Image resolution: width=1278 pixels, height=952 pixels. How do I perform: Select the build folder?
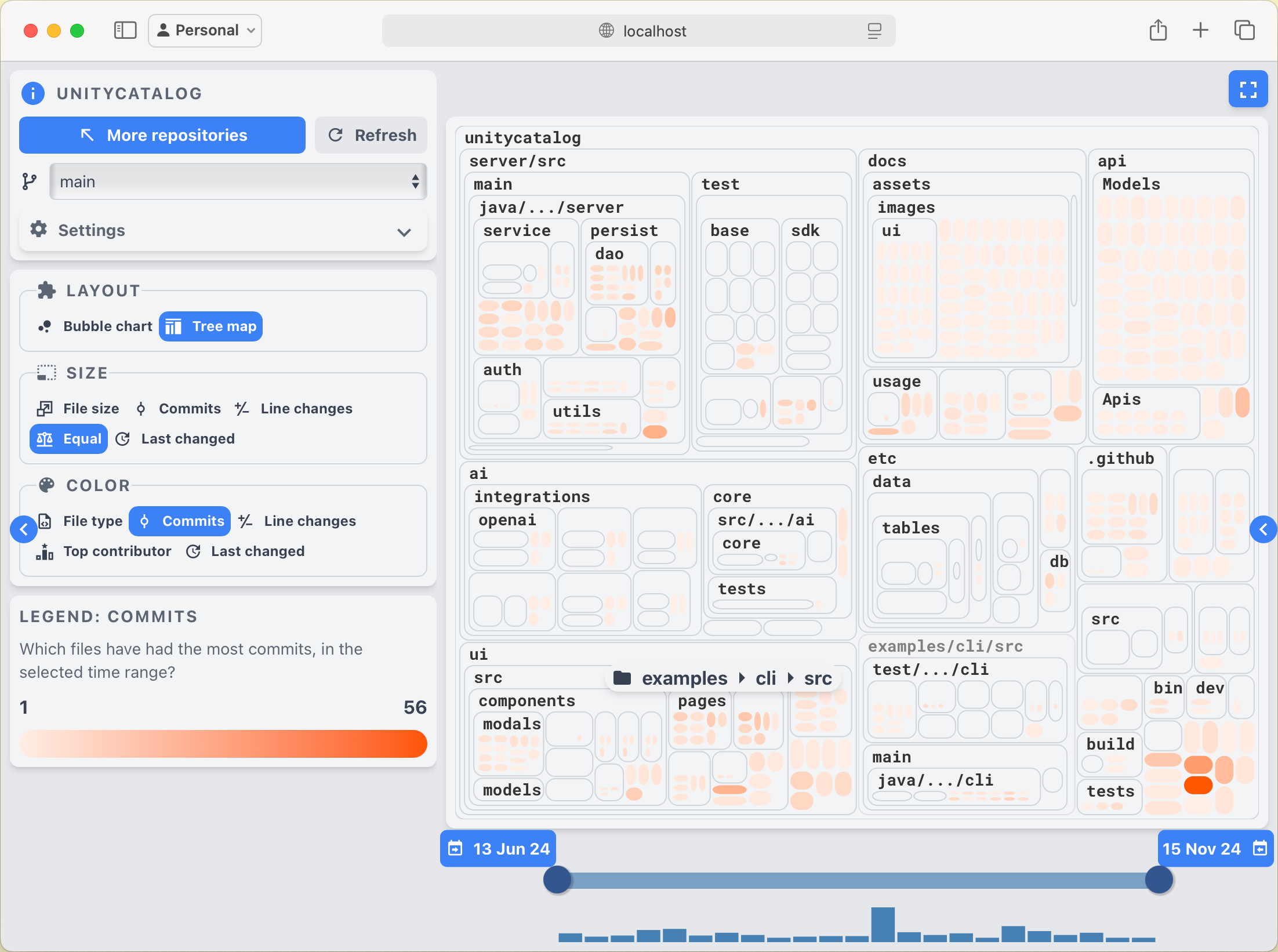(x=1110, y=744)
